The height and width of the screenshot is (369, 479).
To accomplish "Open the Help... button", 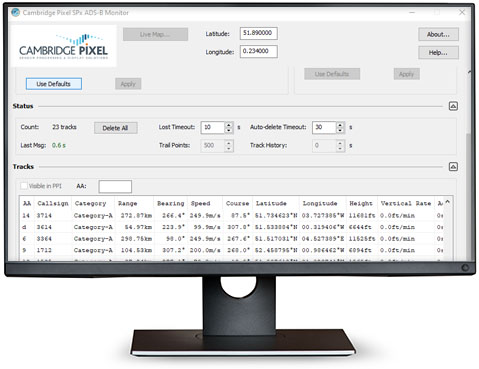I will (438, 52).
